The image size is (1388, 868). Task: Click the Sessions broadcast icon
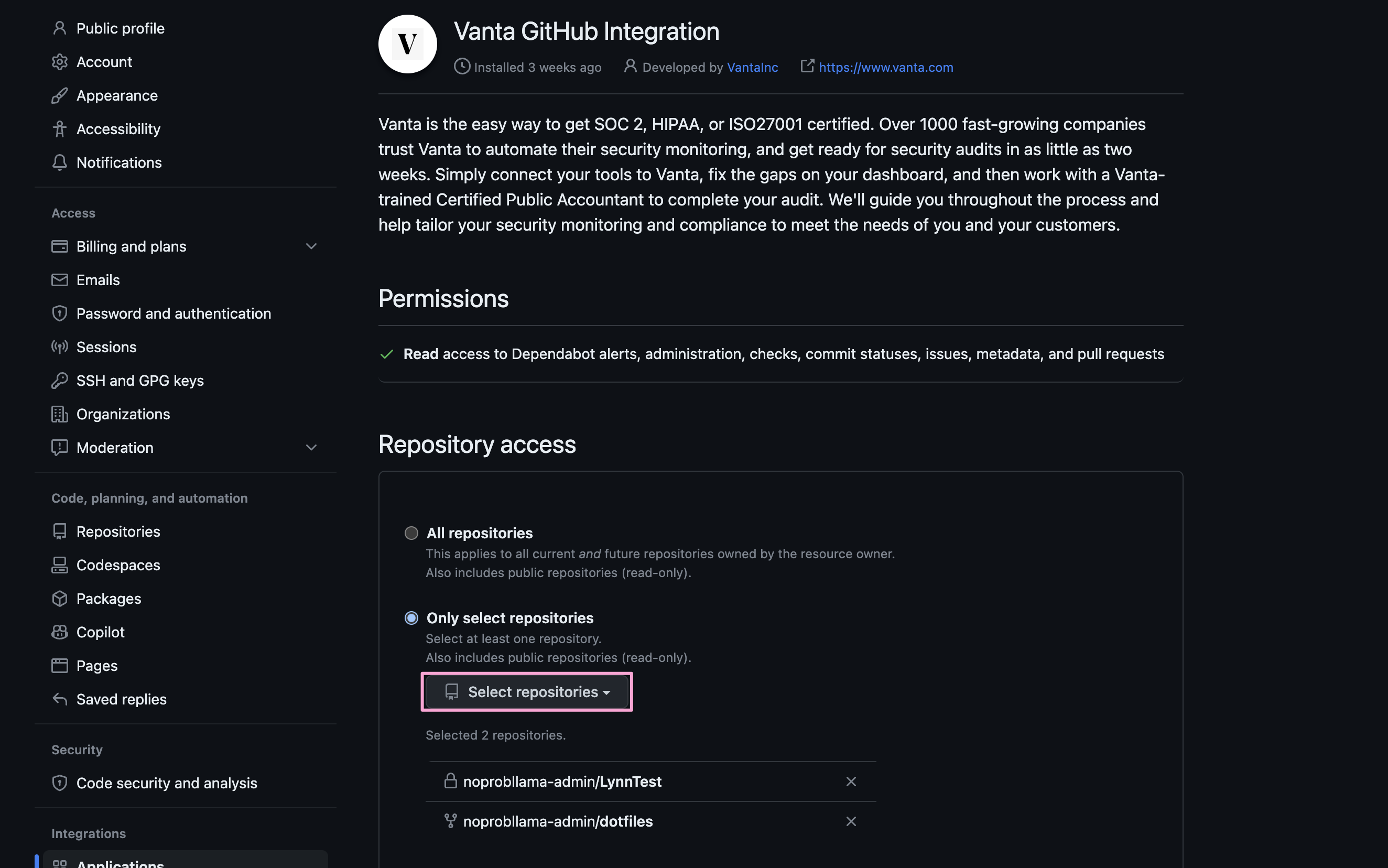60,347
